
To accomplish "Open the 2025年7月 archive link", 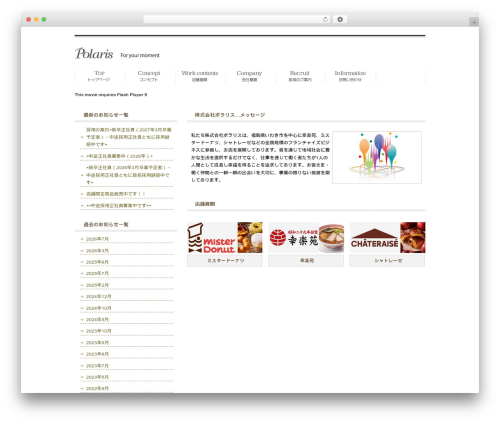I will (97, 273).
